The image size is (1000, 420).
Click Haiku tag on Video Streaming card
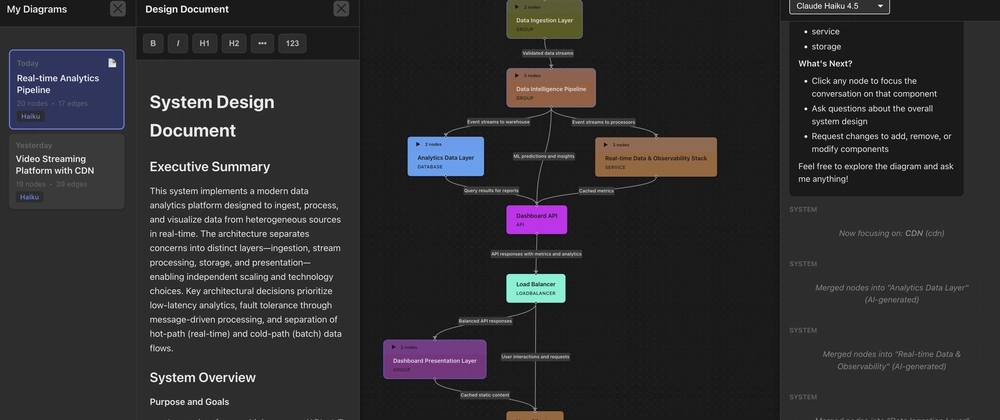pos(29,197)
